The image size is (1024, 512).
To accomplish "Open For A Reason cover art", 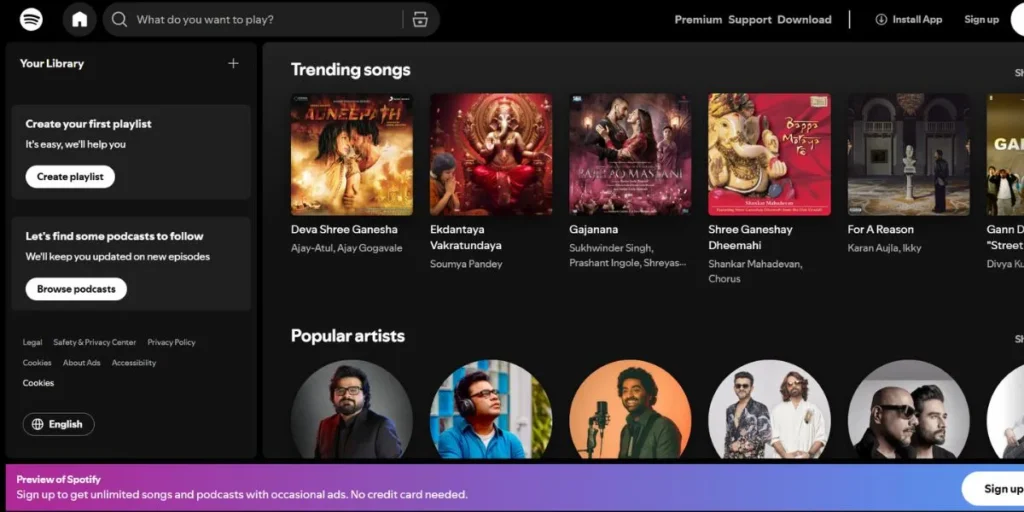I will [908, 154].
